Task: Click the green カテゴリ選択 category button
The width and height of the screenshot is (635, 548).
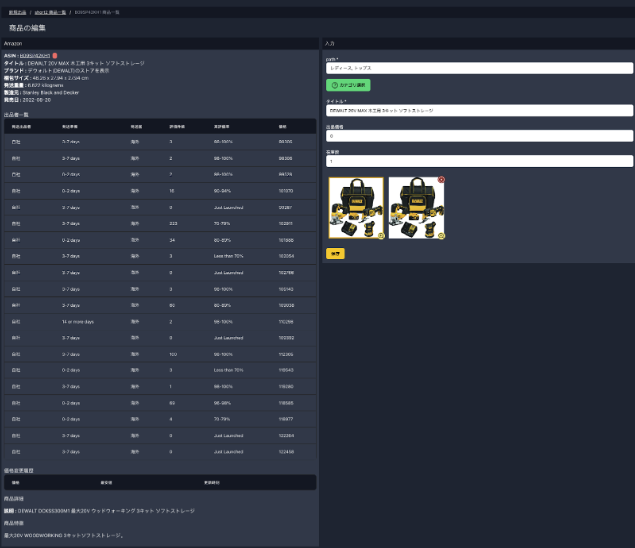Action: coord(348,85)
